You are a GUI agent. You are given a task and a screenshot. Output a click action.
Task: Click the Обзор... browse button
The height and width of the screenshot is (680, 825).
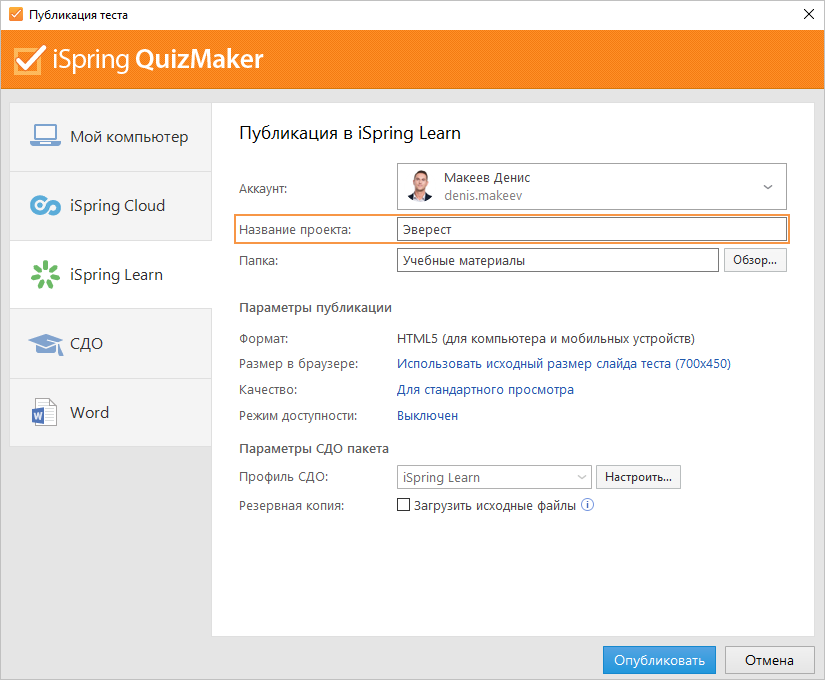755,260
